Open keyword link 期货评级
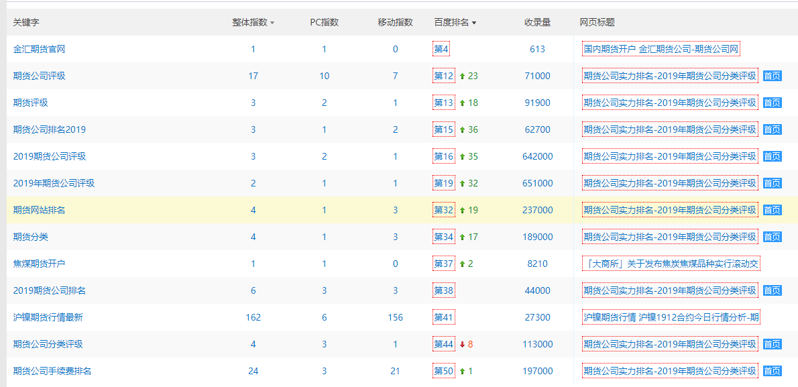798x387 pixels. click(x=31, y=103)
